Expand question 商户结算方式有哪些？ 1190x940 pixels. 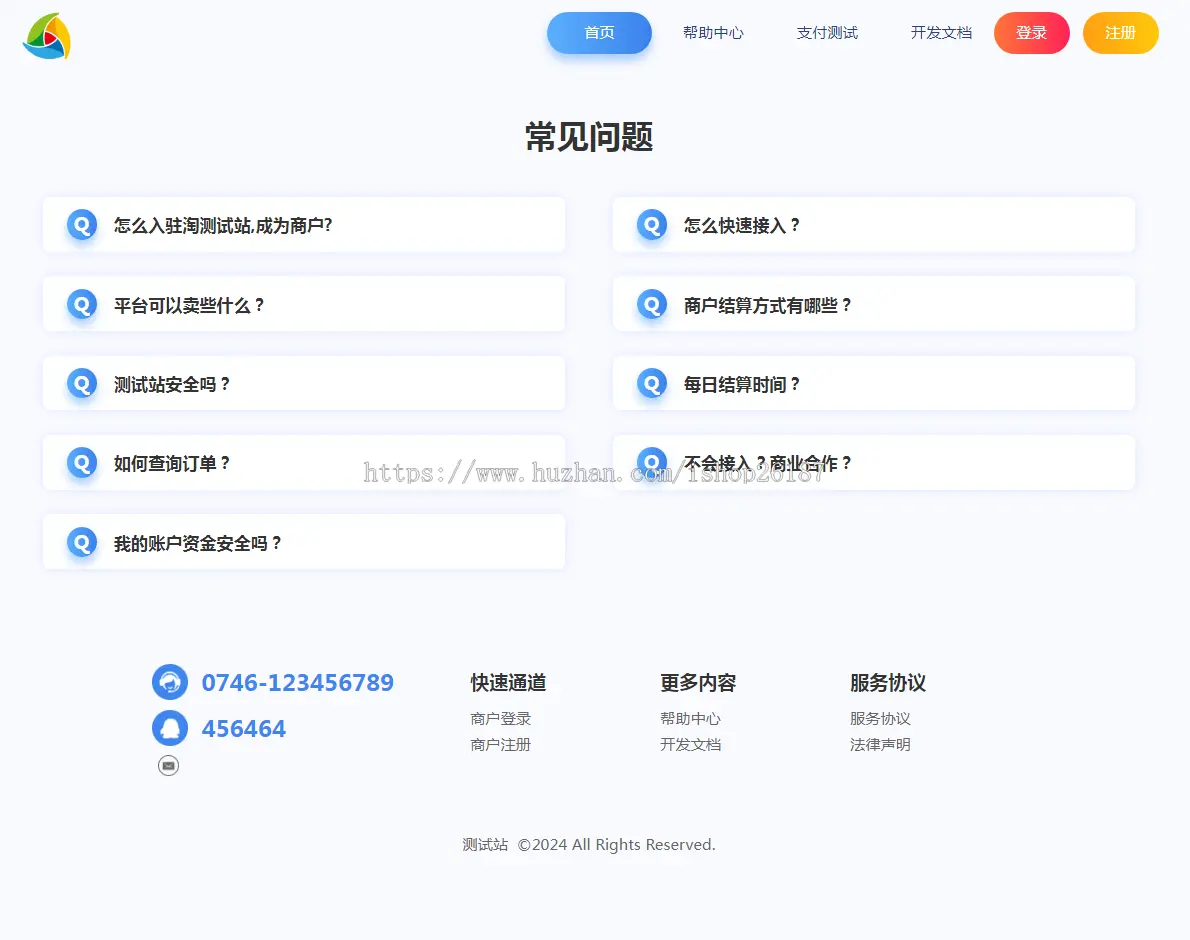pyautogui.click(x=874, y=304)
